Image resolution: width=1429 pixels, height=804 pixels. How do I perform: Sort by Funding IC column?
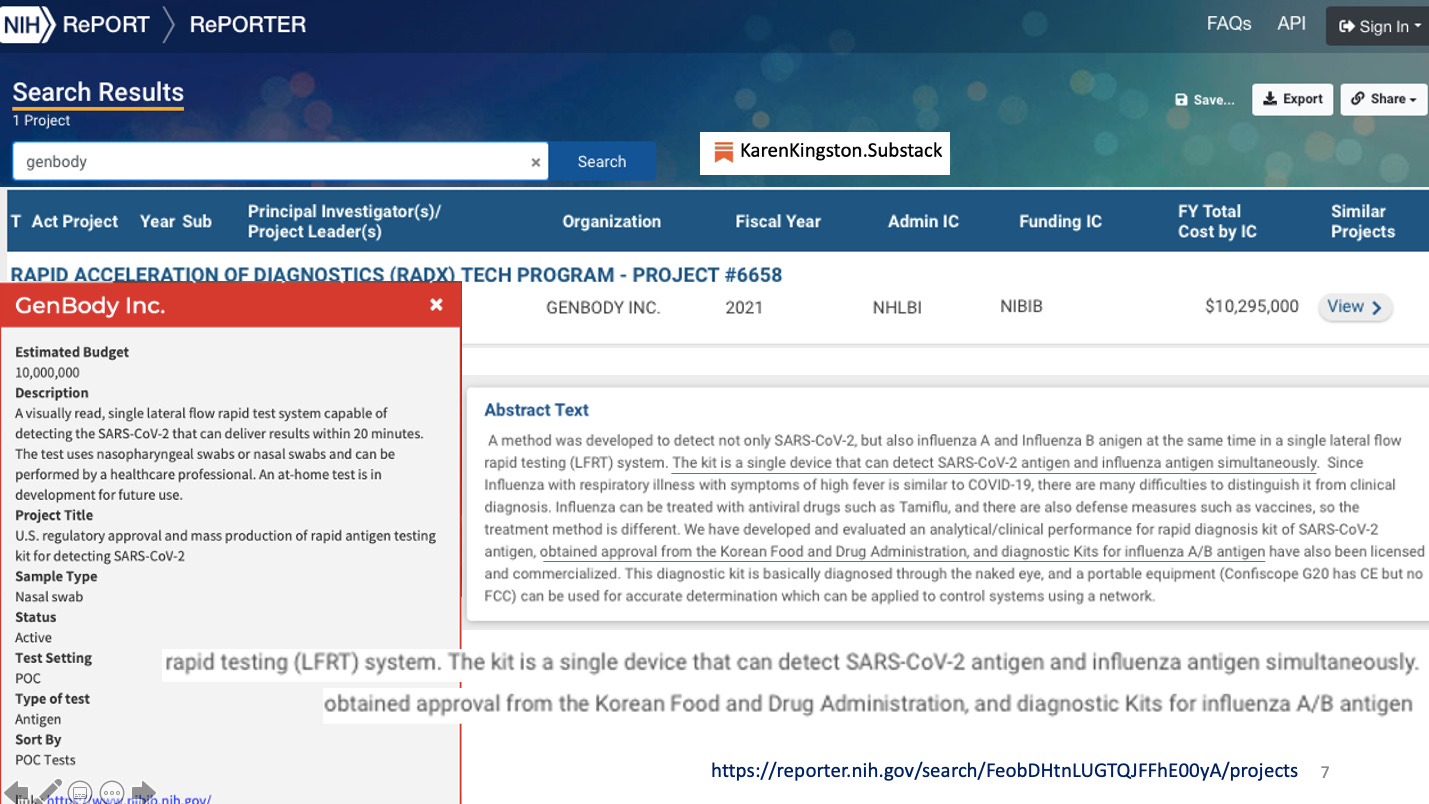(x=1060, y=222)
